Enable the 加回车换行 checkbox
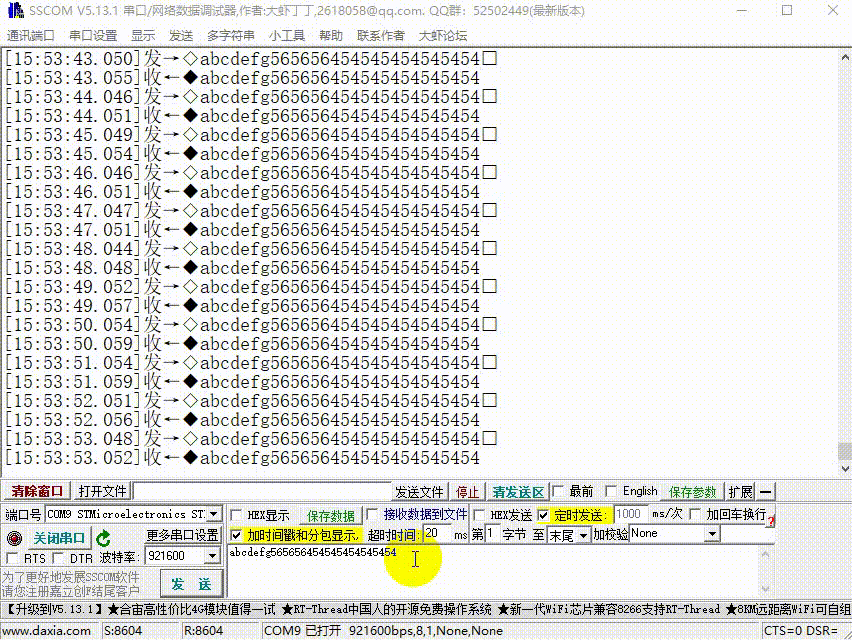Viewport: 852px width, 640px height. (x=695, y=514)
